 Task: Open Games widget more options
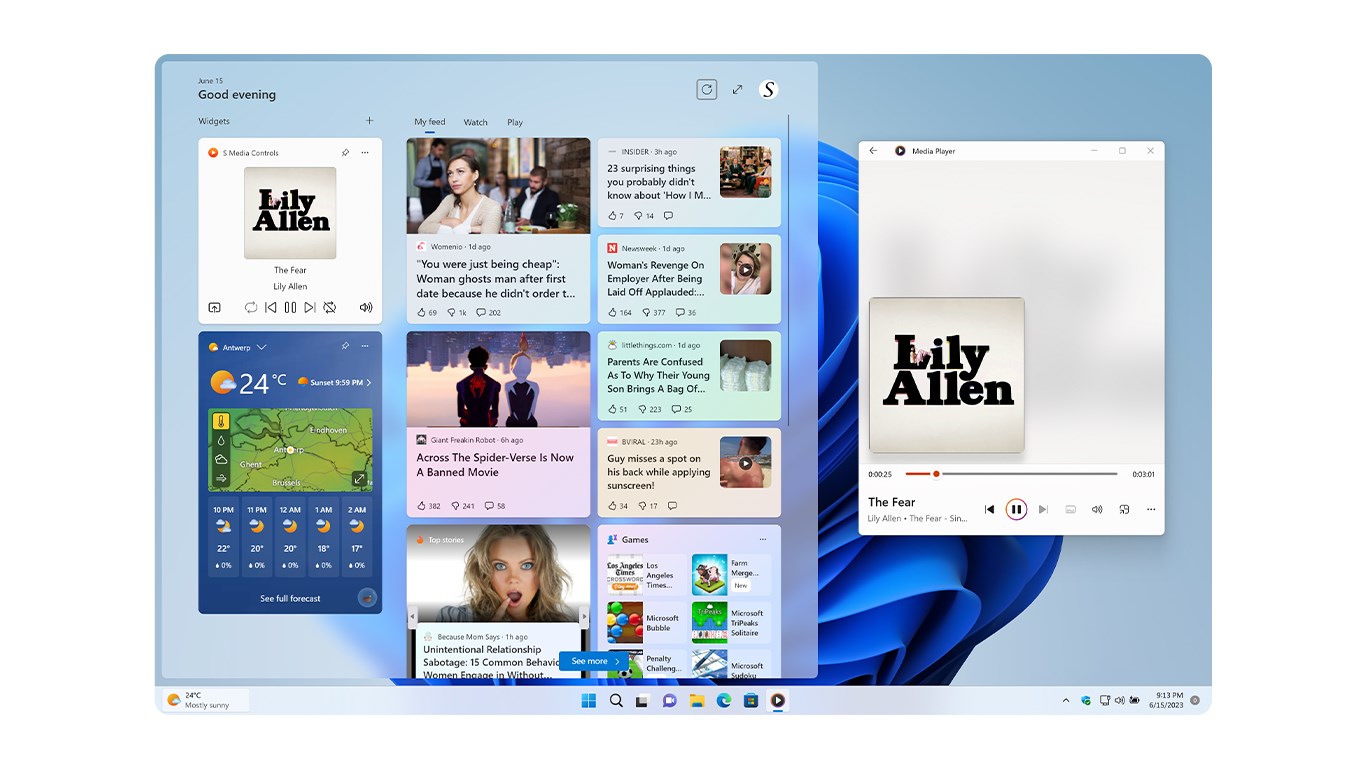click(763, 539)
